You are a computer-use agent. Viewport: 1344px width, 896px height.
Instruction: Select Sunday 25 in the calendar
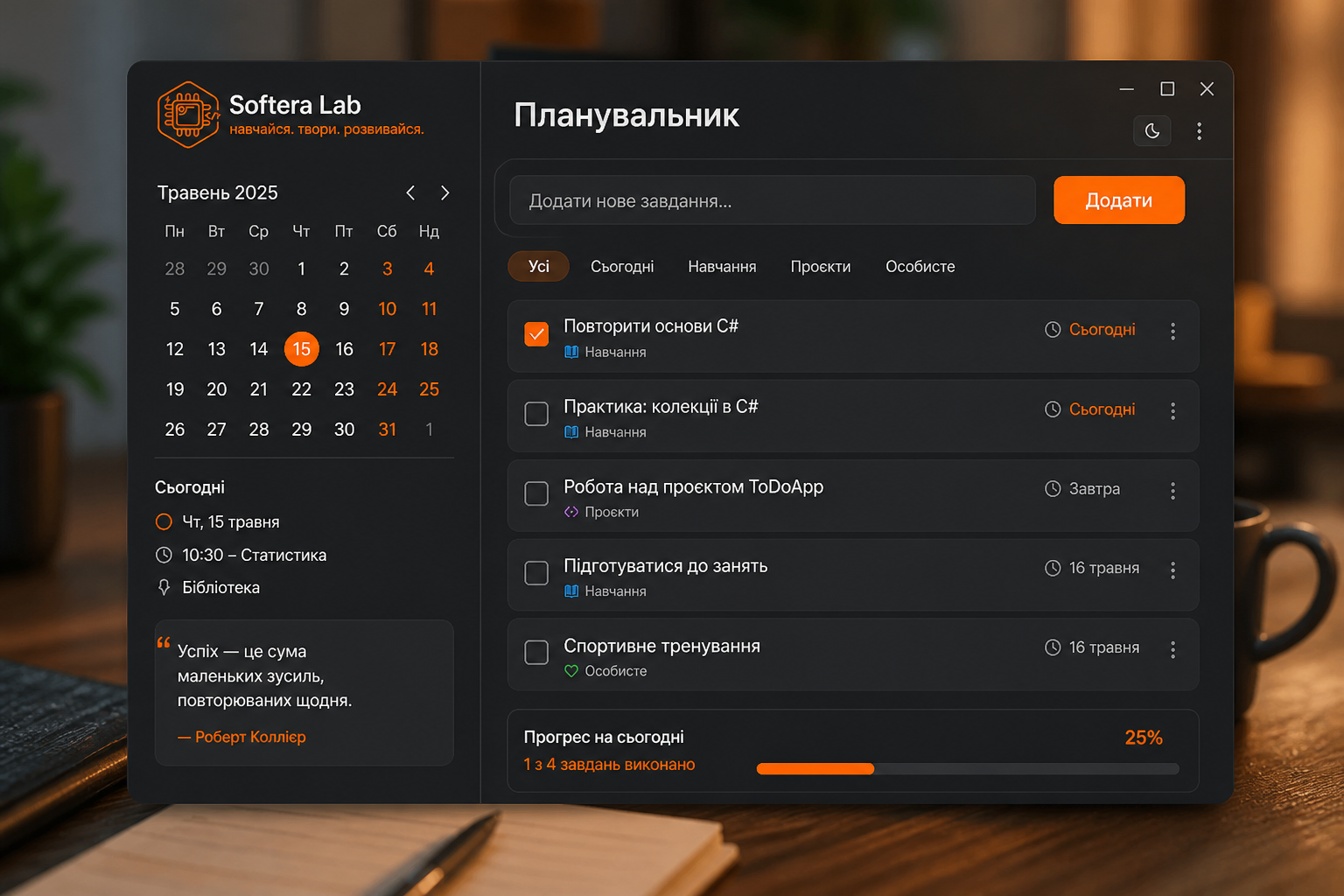[429, 389]
